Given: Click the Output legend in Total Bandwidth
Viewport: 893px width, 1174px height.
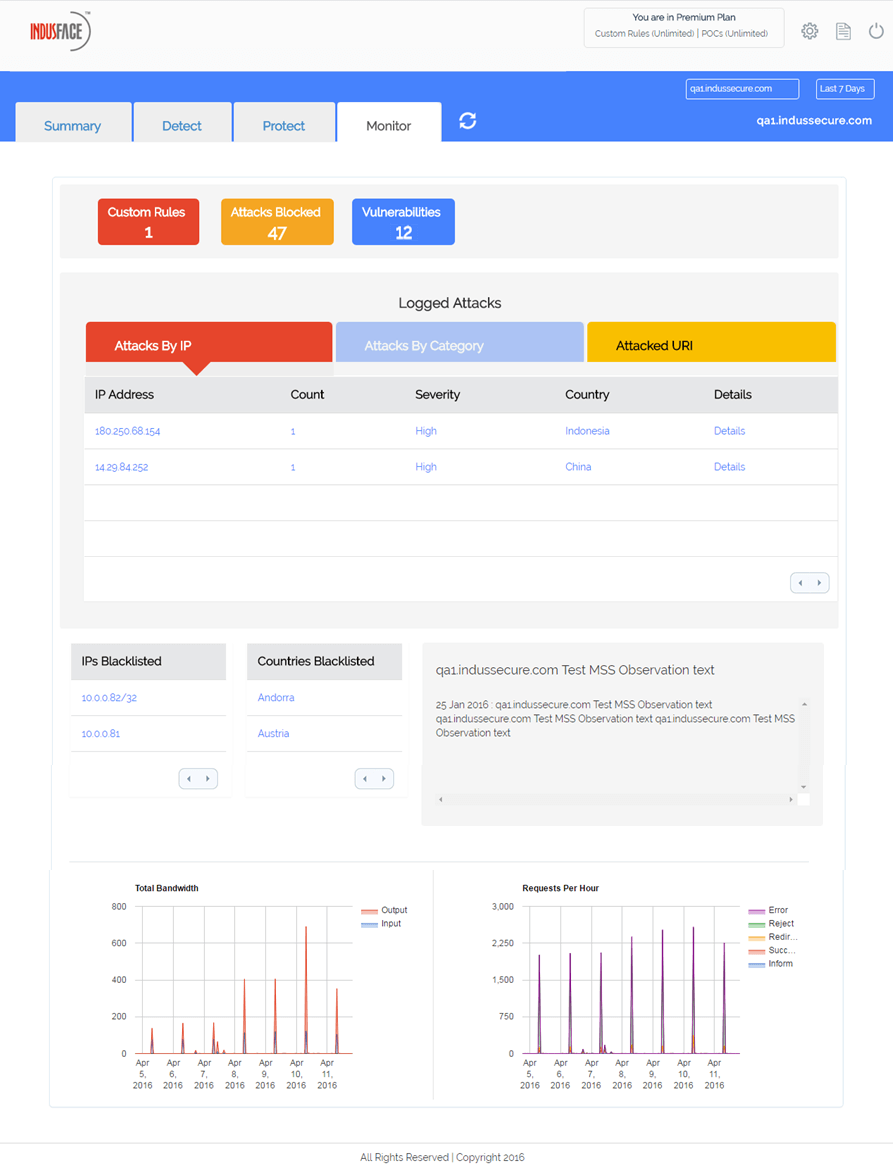Looking at the screenshot, I should pos(384,910).
